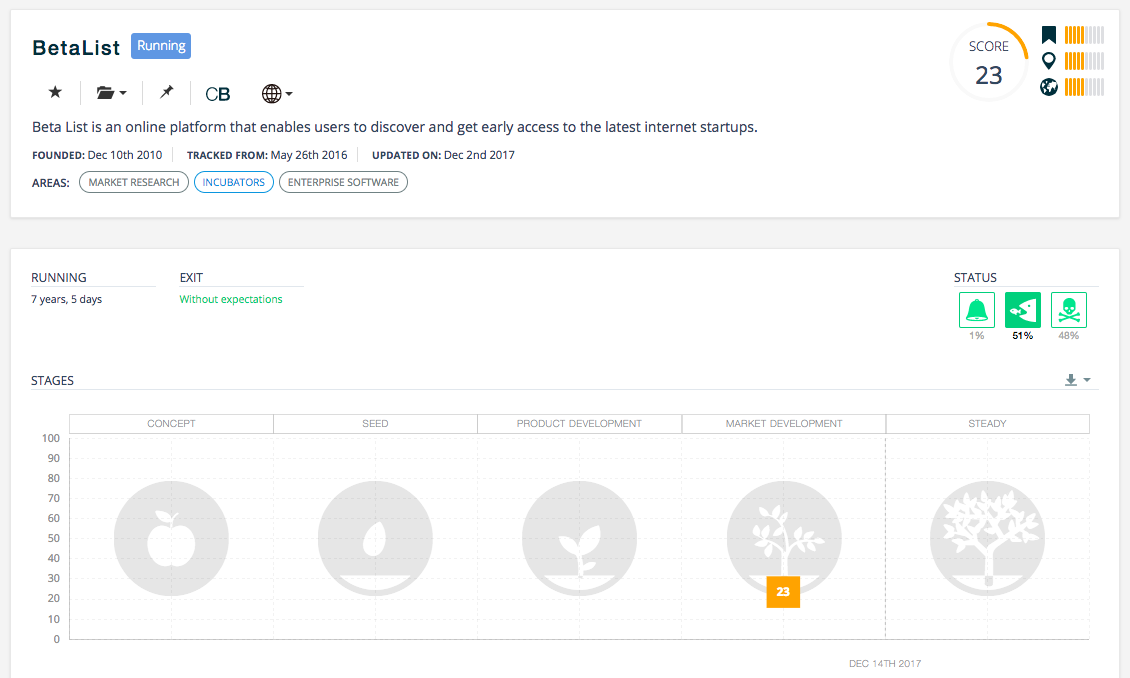Click the tree Steady stage icon
1130x678 pixels.
pos(987,537)
